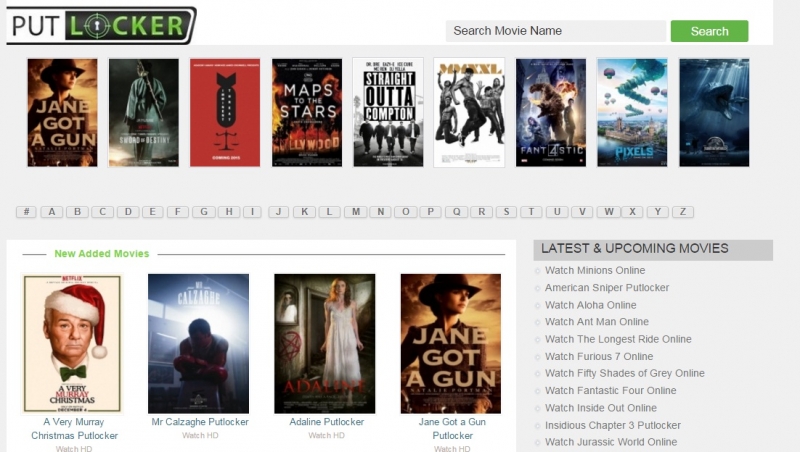Select letter A filter

(x=52, y=212)
